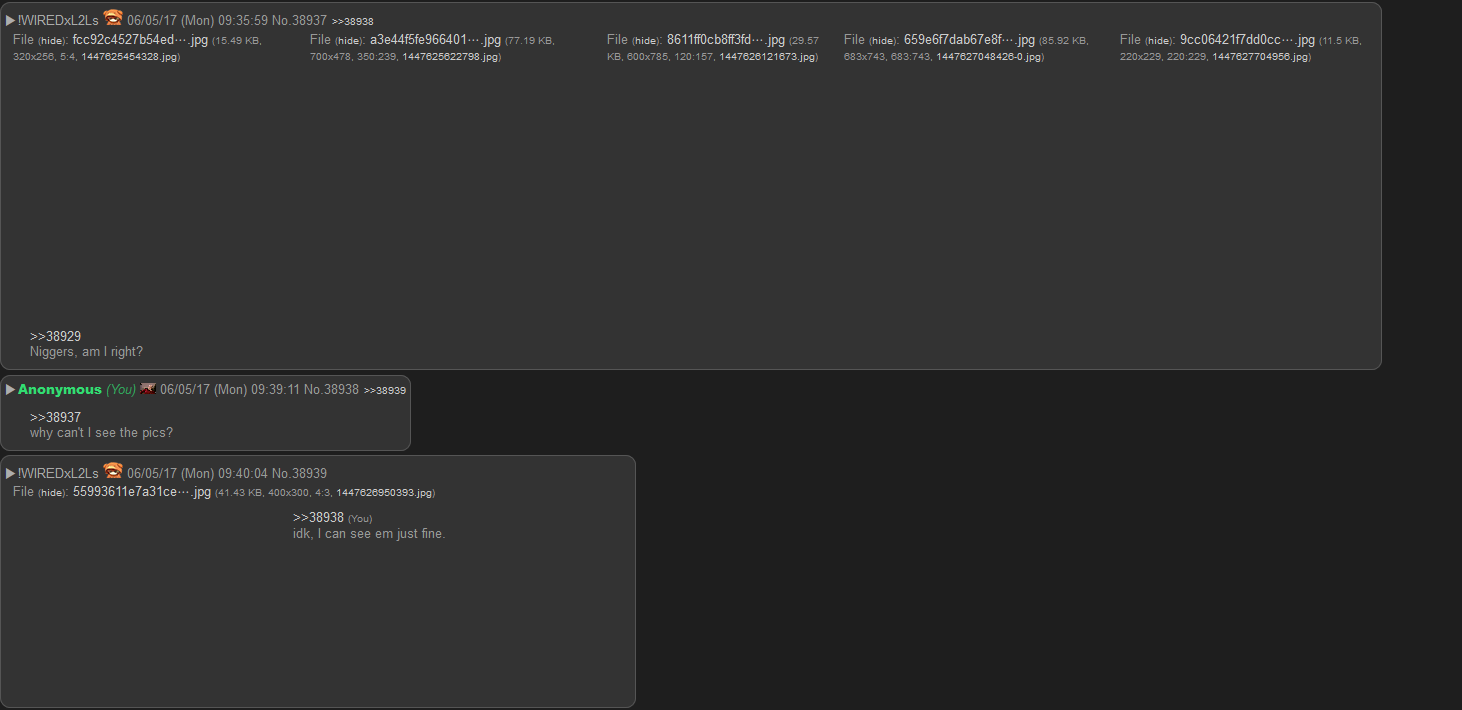Image resolution: width=1462 pixels, height=710 pixels.
Task: Click original filename 1447626121673.jpg
Action: (767, 57)
